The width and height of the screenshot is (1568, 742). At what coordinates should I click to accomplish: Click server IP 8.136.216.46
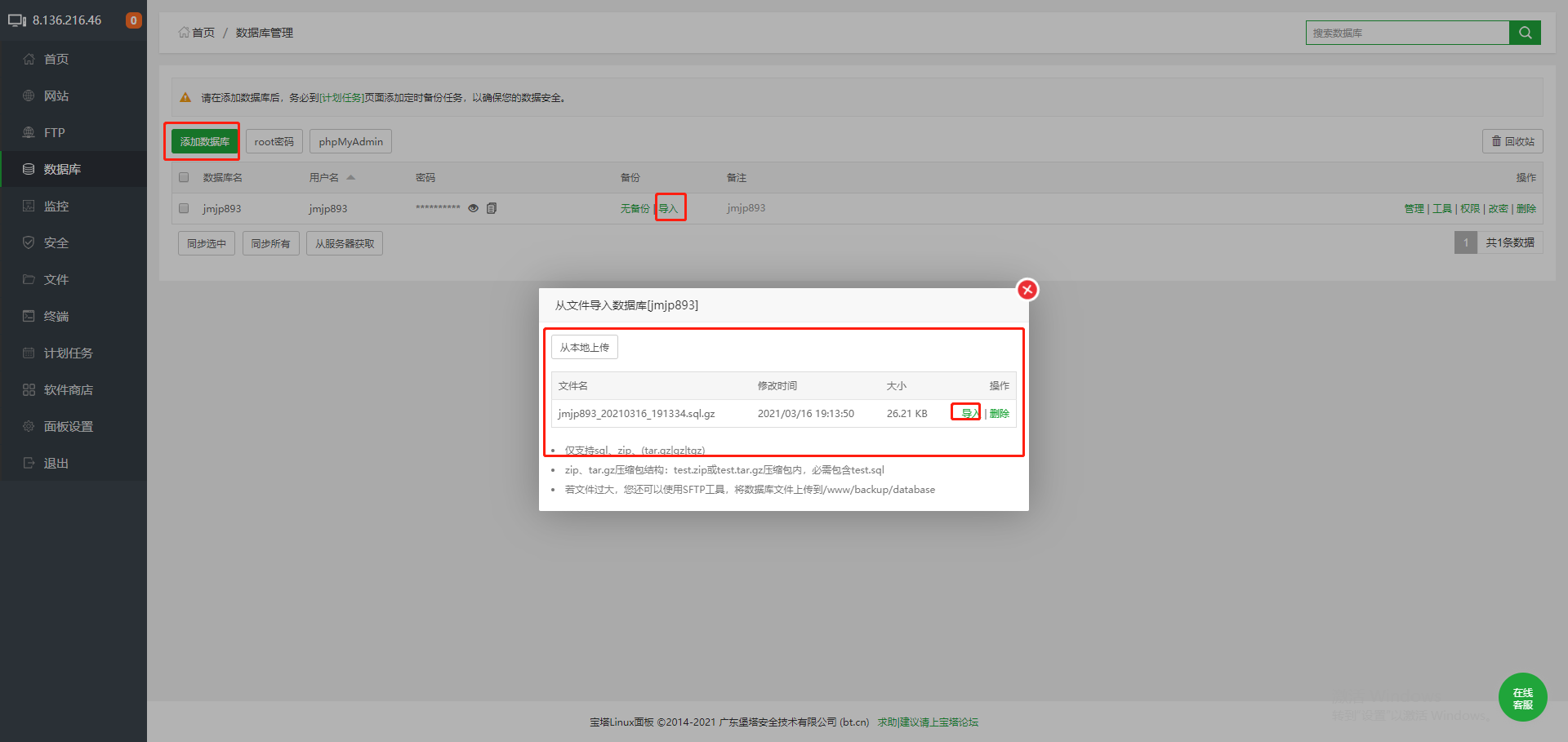(x=67, y=20)
